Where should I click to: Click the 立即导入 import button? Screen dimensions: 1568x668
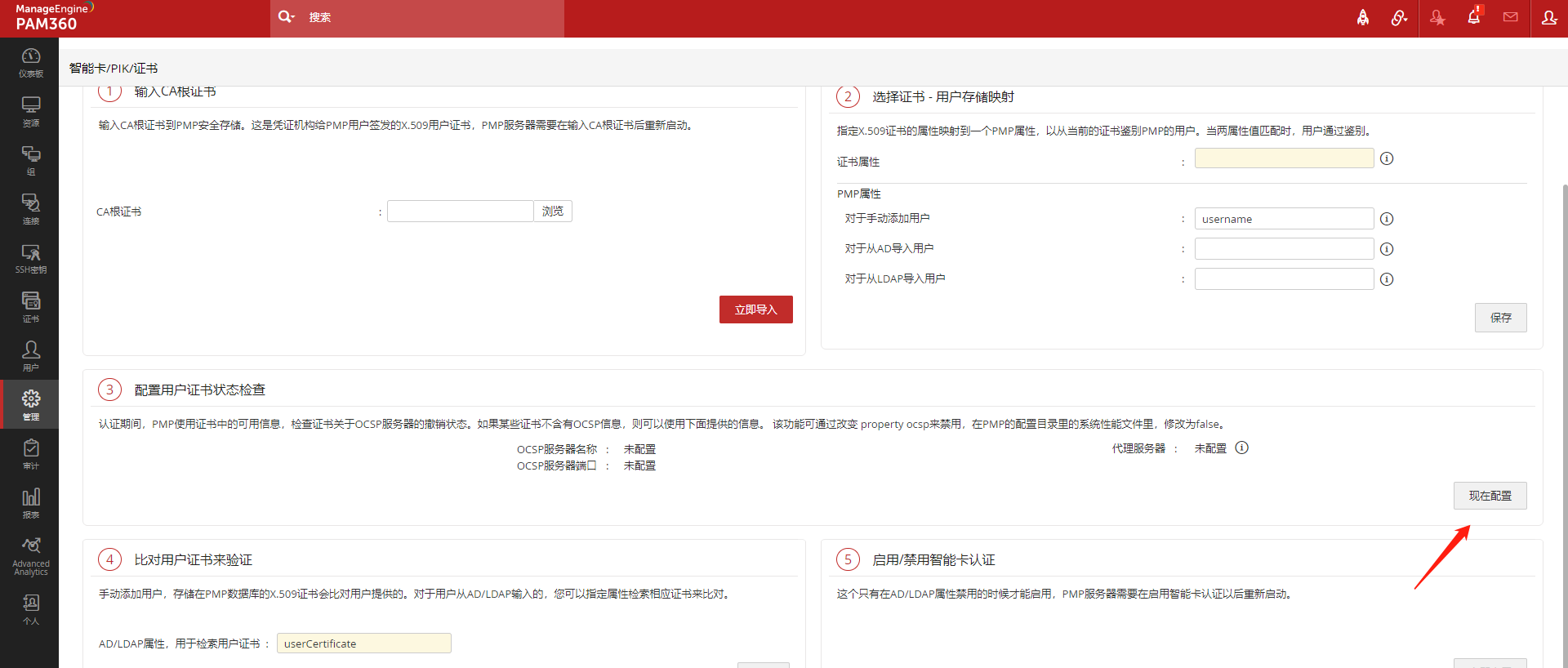point(755,310)
